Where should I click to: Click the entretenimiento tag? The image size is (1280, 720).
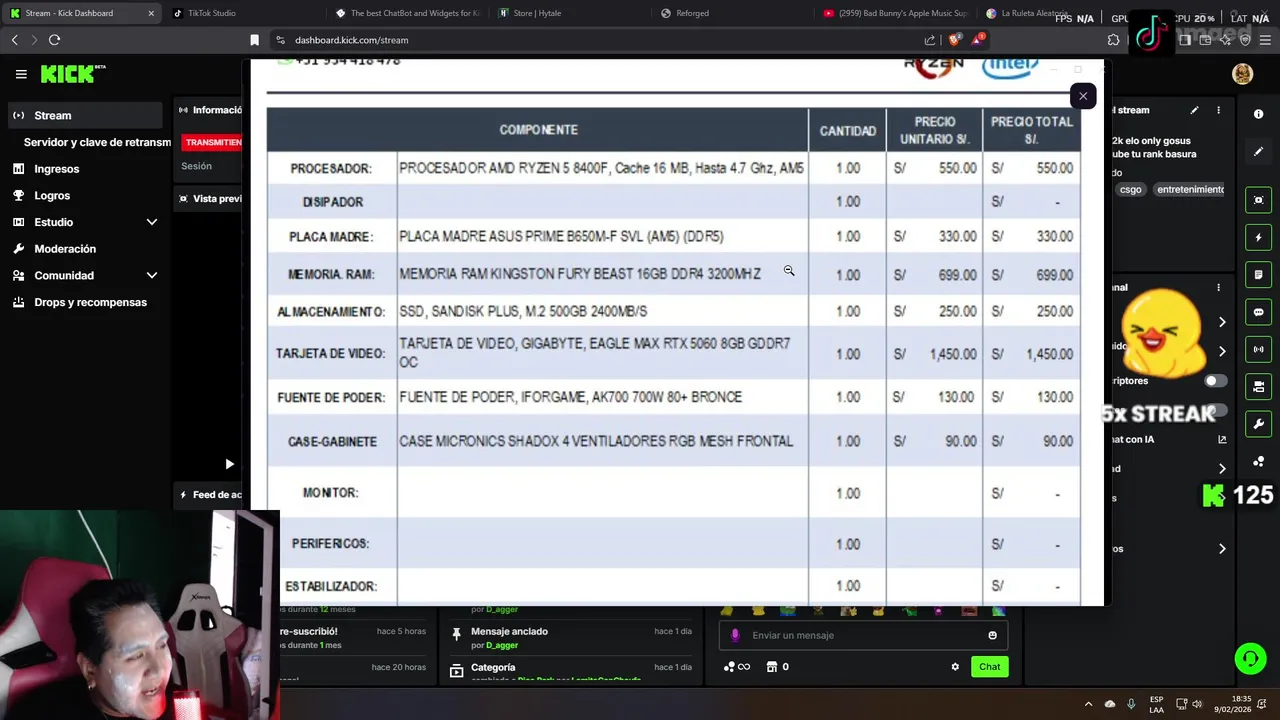(x=1190, y=190)
